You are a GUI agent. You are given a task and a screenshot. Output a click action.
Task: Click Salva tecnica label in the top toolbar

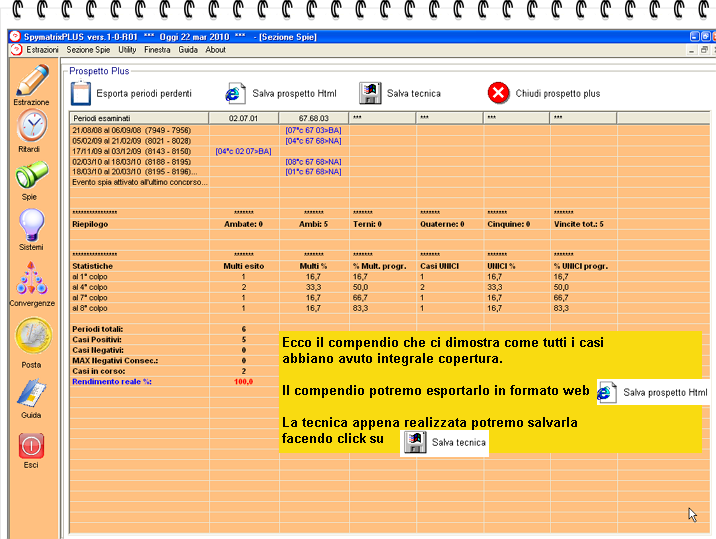pos(414,93)
